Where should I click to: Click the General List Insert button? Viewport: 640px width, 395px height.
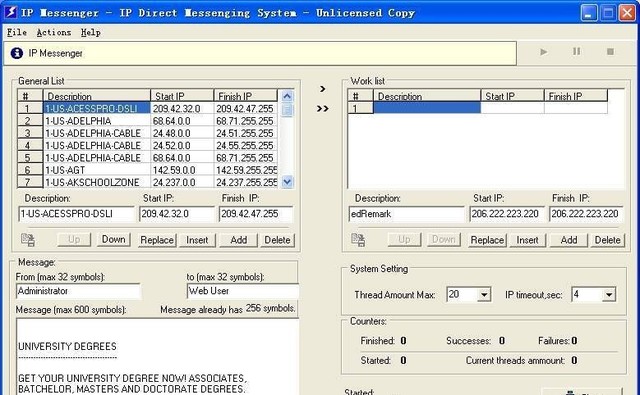[197, 240]
